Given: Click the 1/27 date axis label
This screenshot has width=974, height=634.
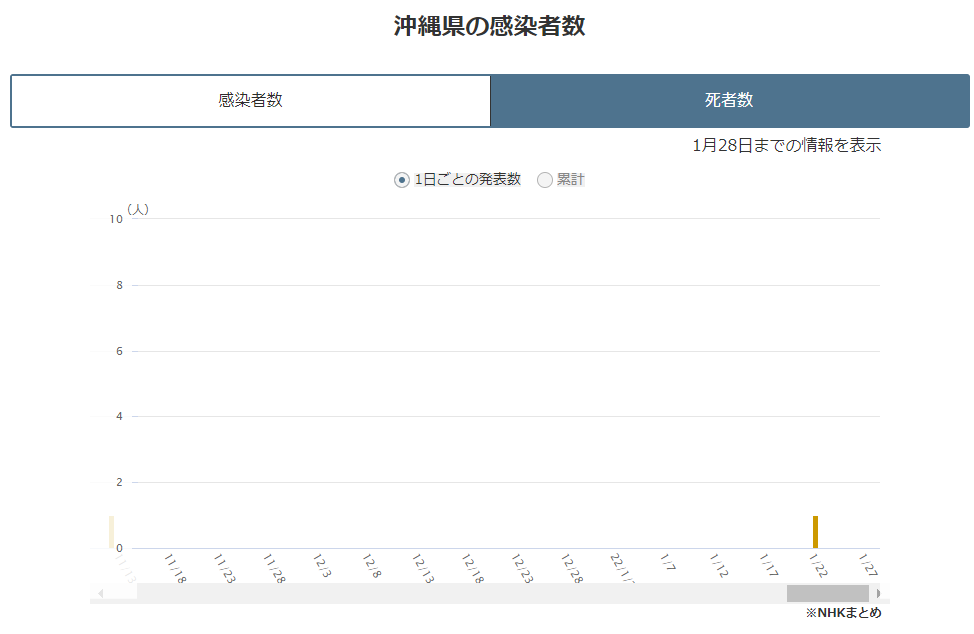Looking at the screenshot, I should point(868,566).
